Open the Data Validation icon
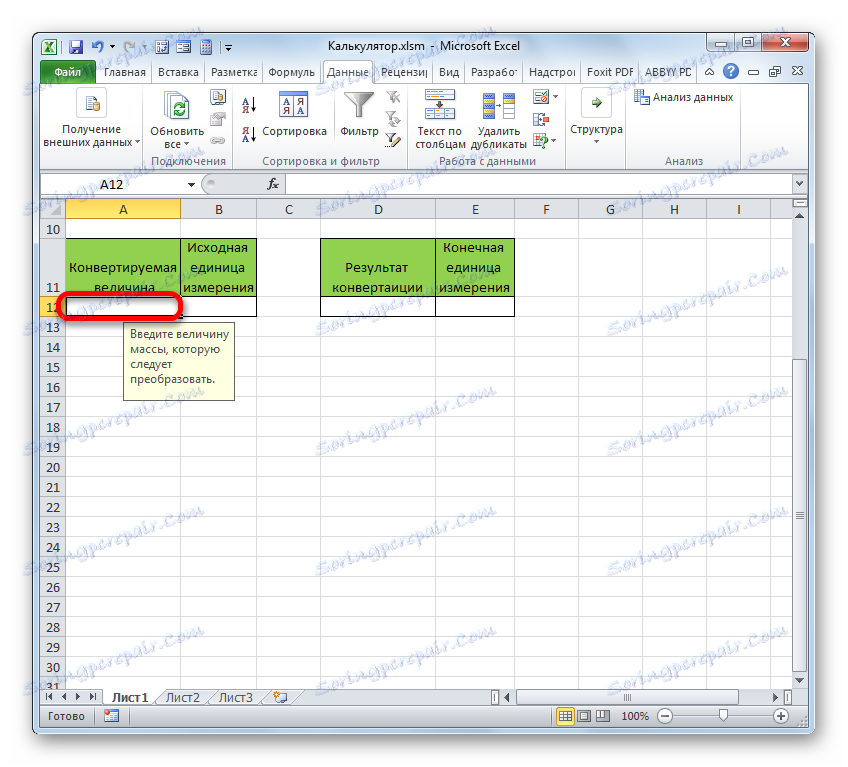The image size is (848, 767). point(541,97)
